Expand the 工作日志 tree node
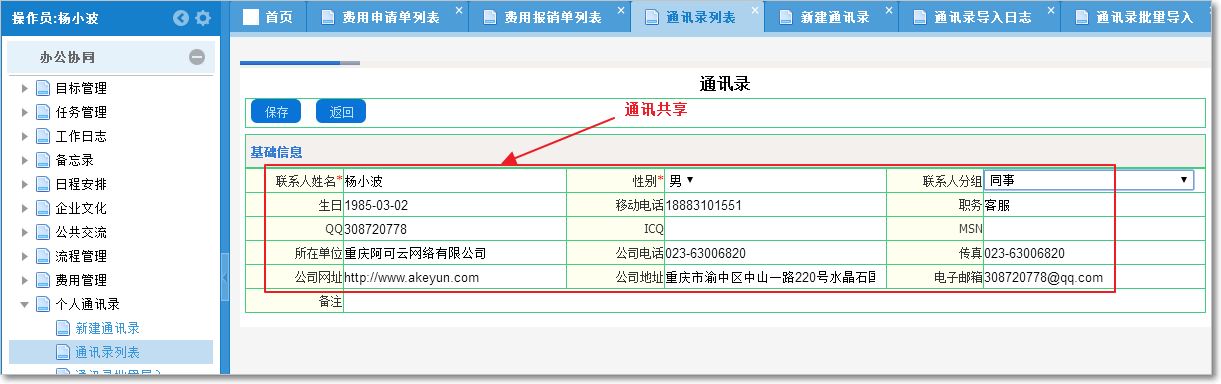The image size is (1221, 384). click(x=25, y=136)
